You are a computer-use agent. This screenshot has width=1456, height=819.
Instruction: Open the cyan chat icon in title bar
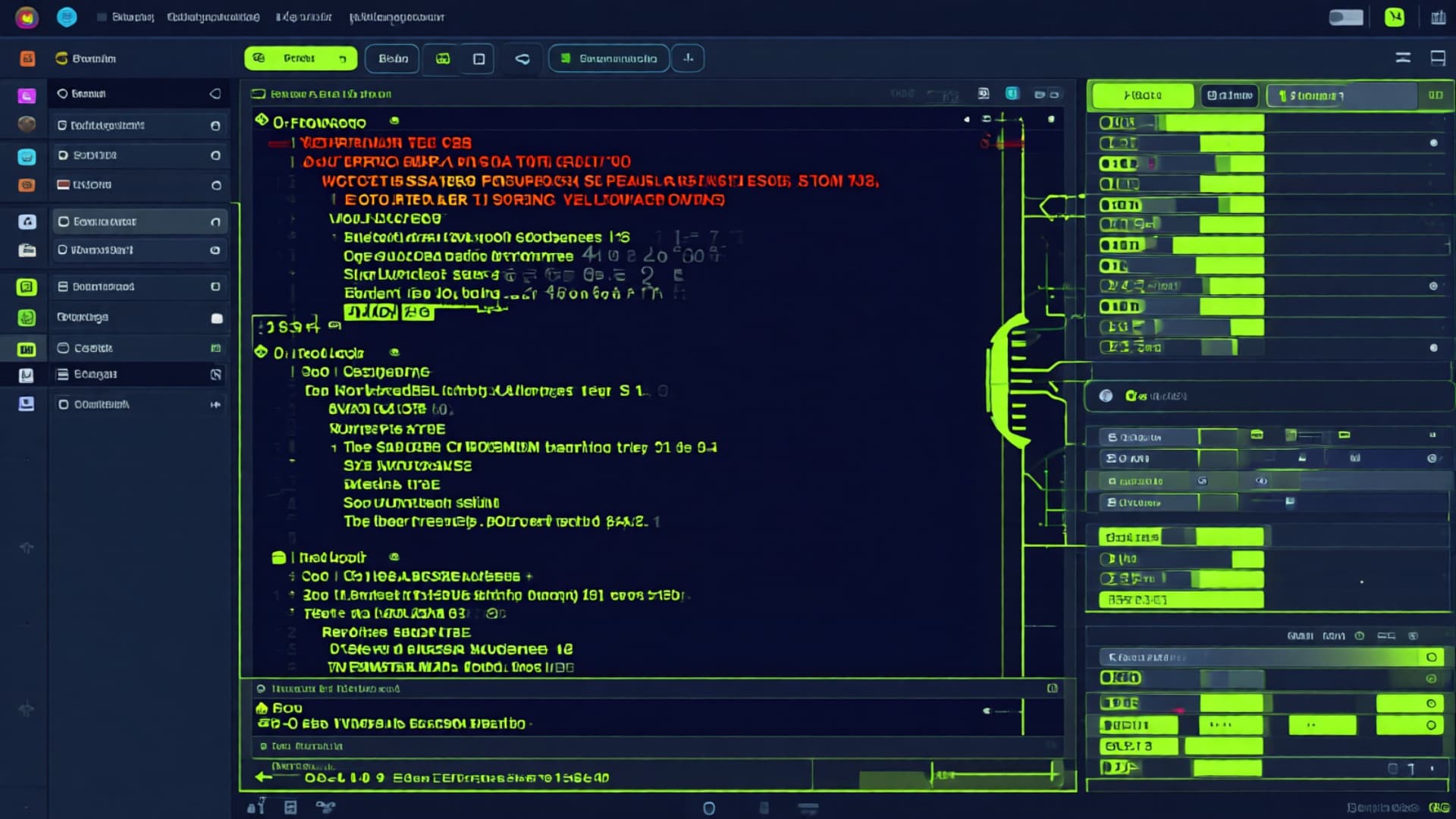67,17
